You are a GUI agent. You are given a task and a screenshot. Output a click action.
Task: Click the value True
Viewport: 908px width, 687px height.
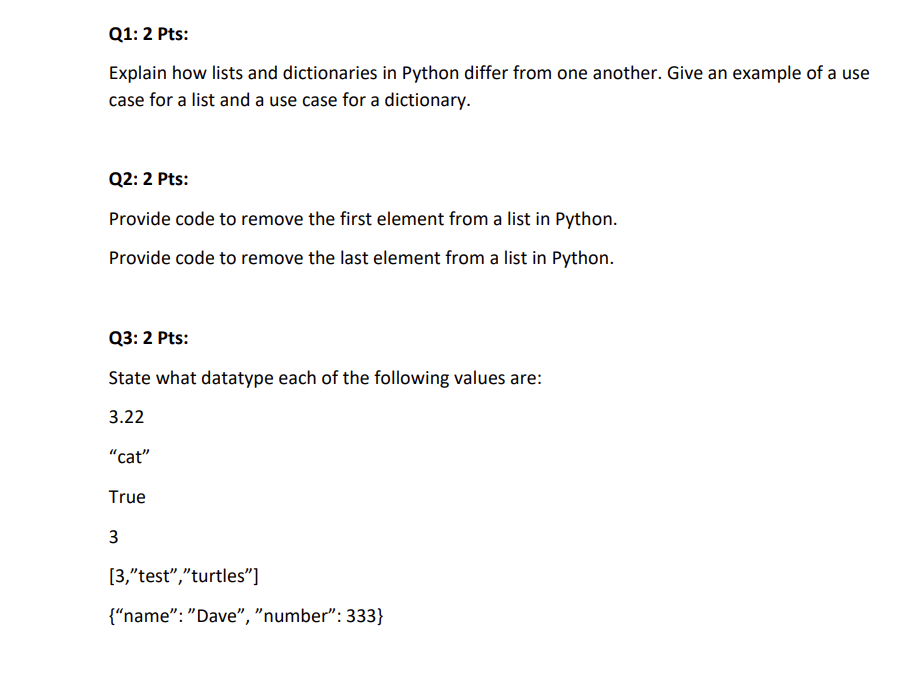[127, 497]
